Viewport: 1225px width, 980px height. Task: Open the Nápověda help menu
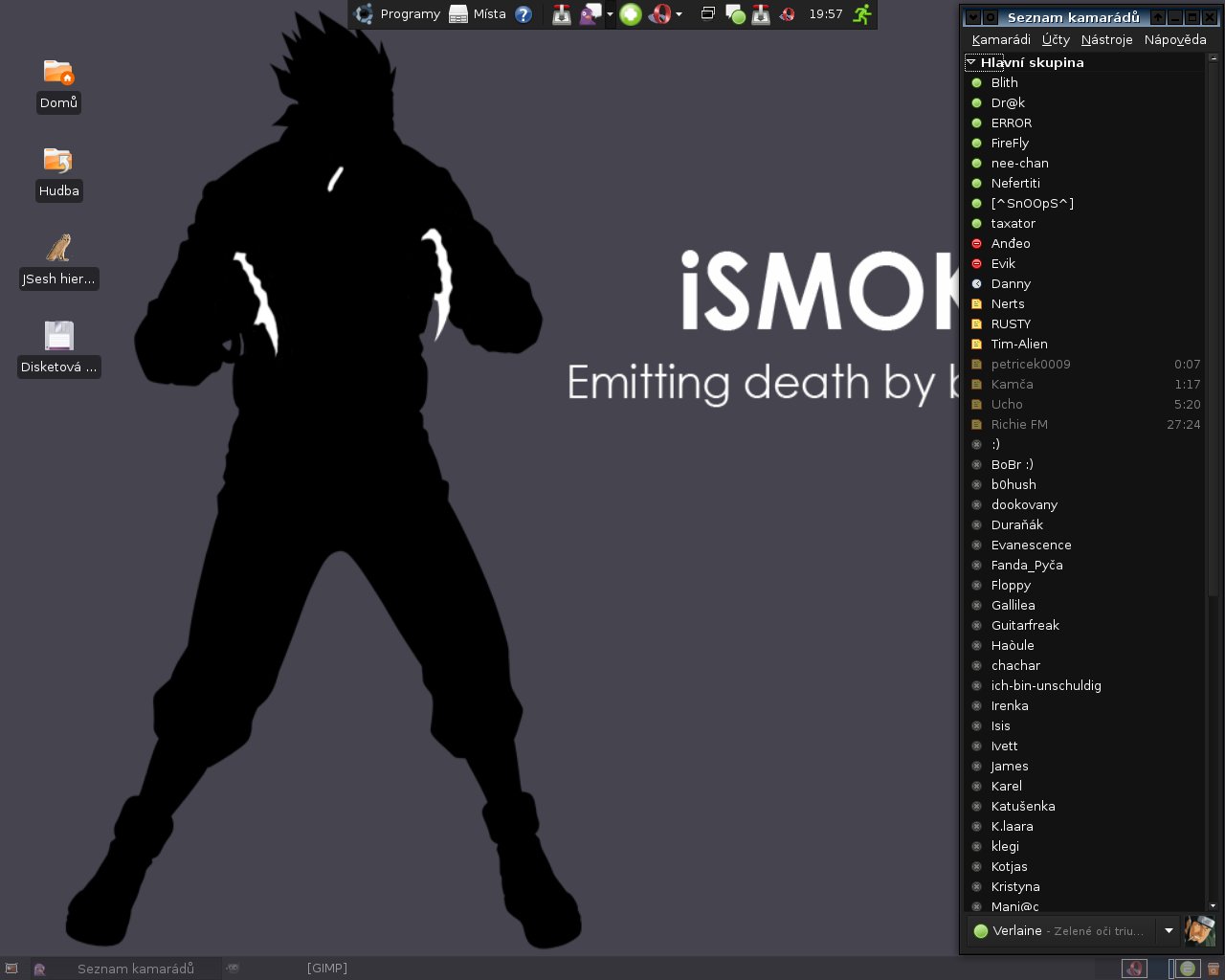tap(1175, 39)
